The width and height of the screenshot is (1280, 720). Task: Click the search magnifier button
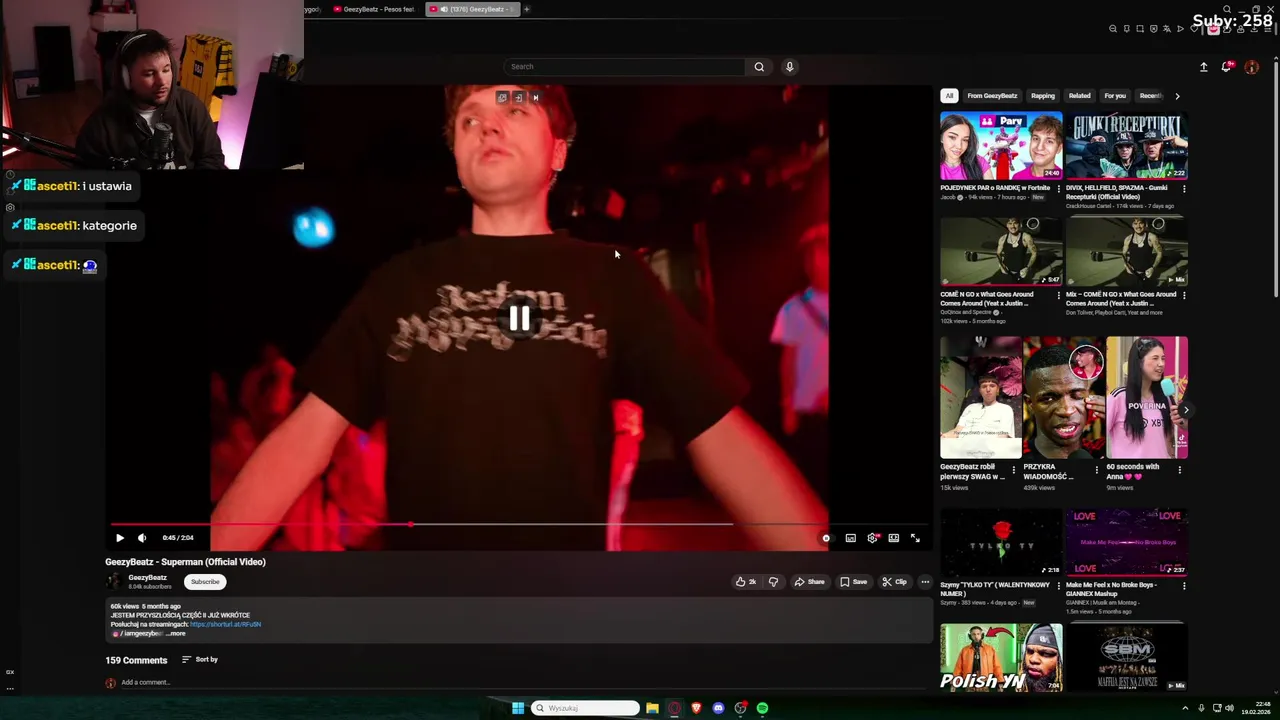(759, 67)
